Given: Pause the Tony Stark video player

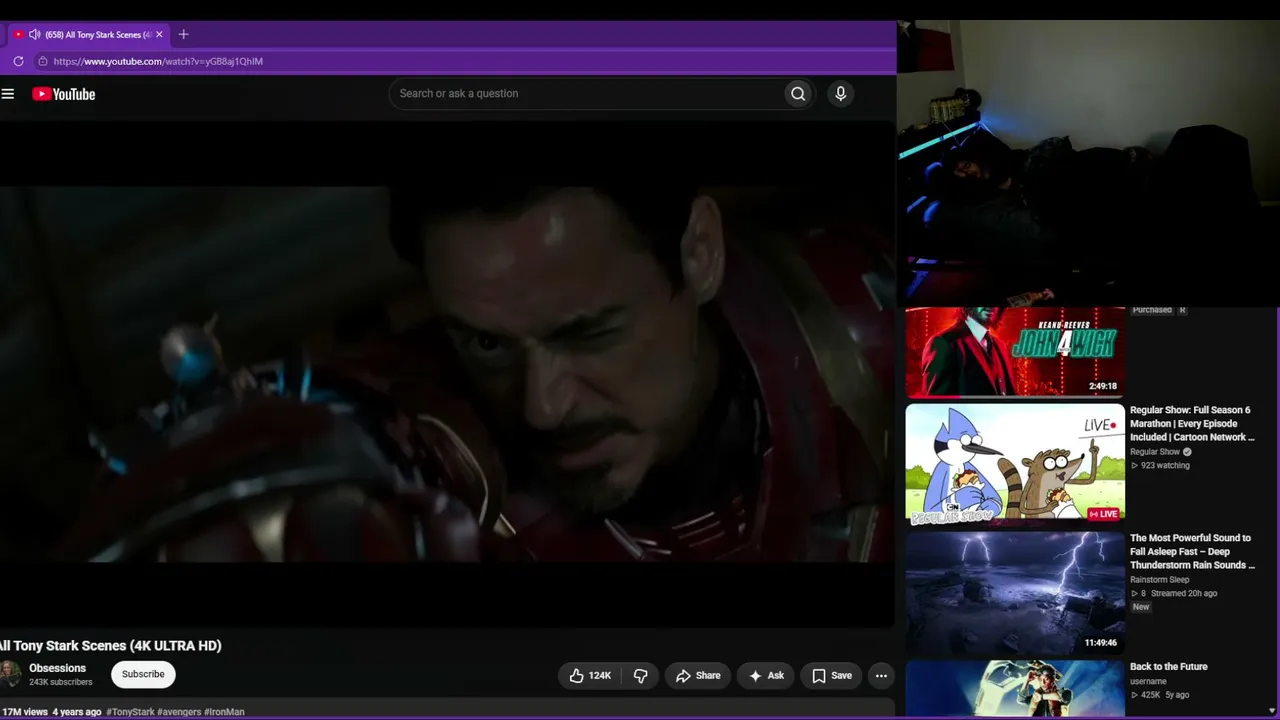Looking at the screenshot, I should point(447,375).
